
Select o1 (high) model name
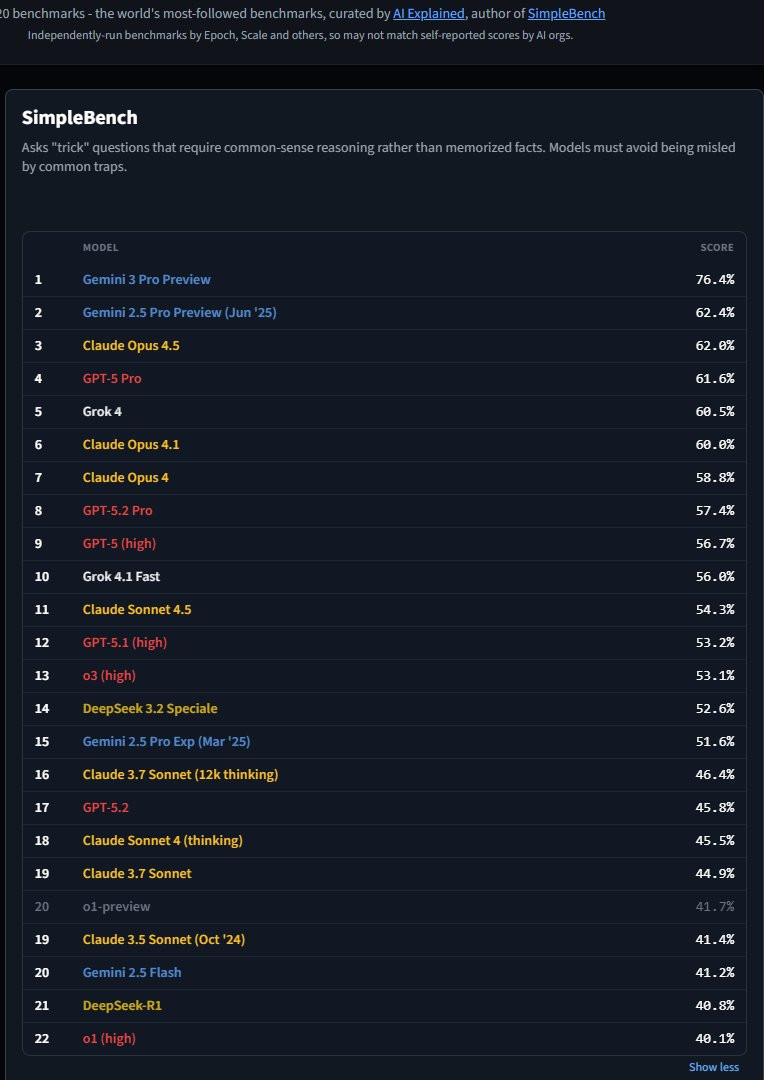coord(109,1039)
